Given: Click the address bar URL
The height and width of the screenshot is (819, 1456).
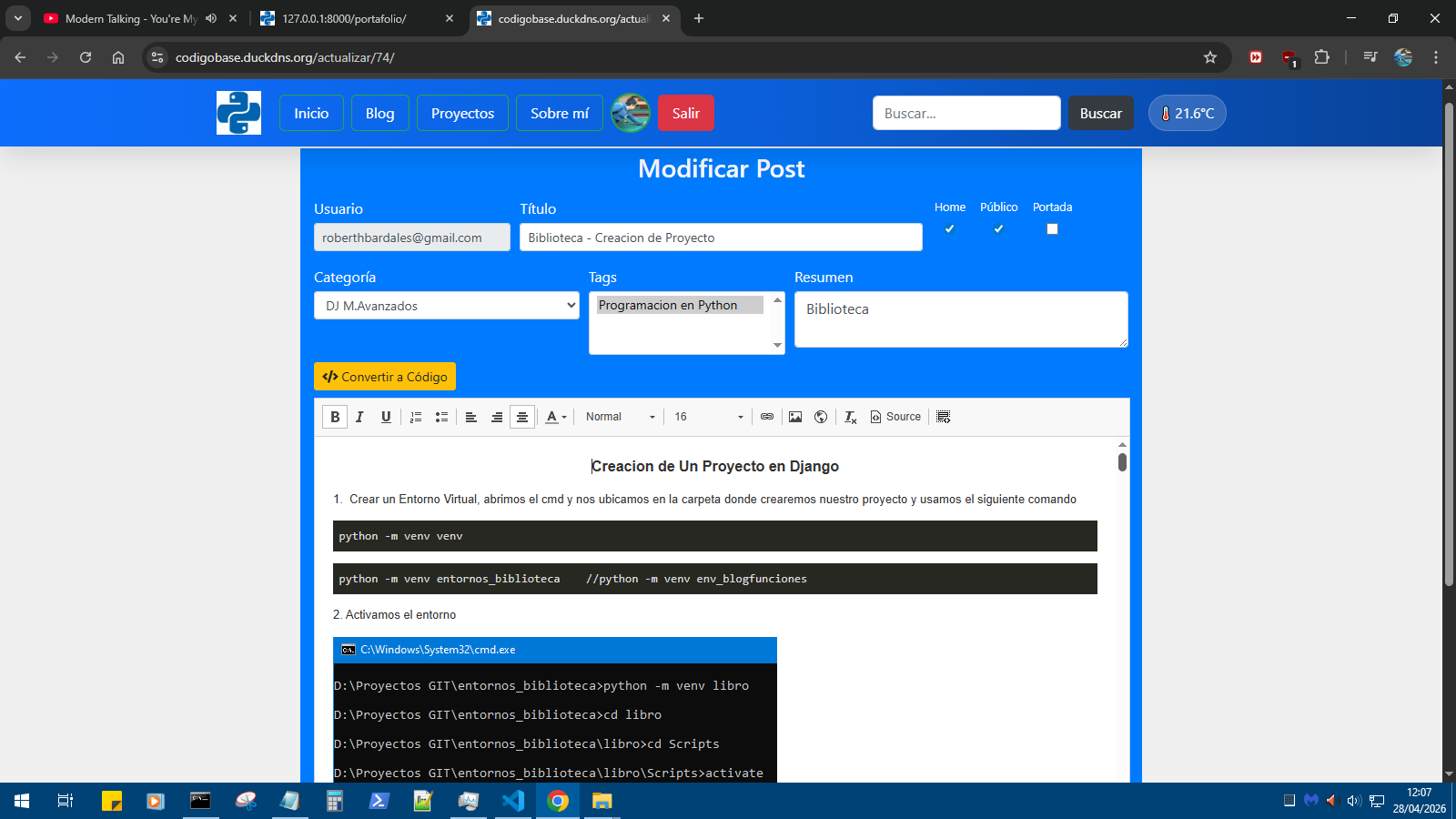Looking at the screenshot, I should click(x=285, y=57).
